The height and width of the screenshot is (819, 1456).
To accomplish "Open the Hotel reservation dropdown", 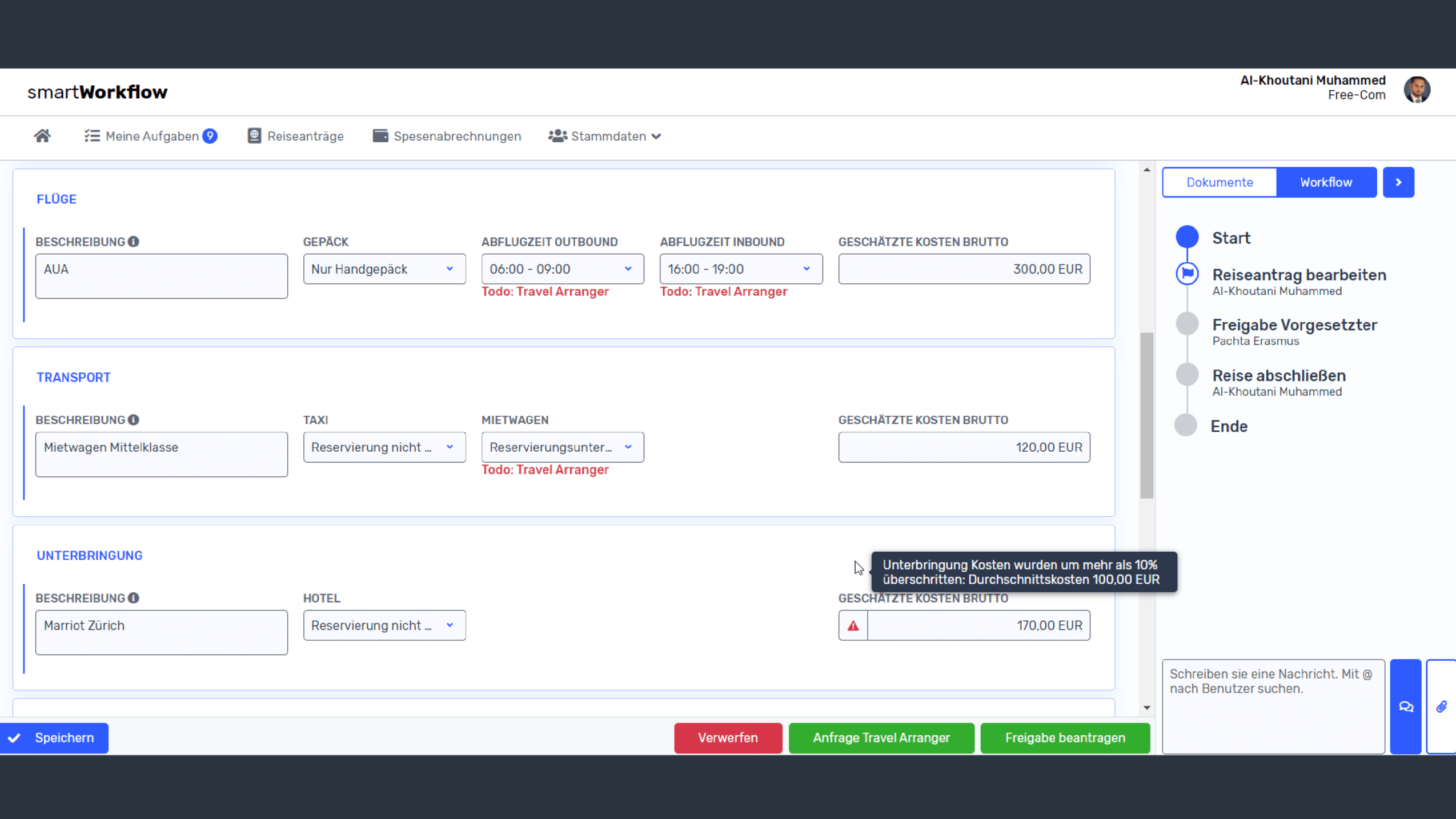I will (x=384, y=625).
